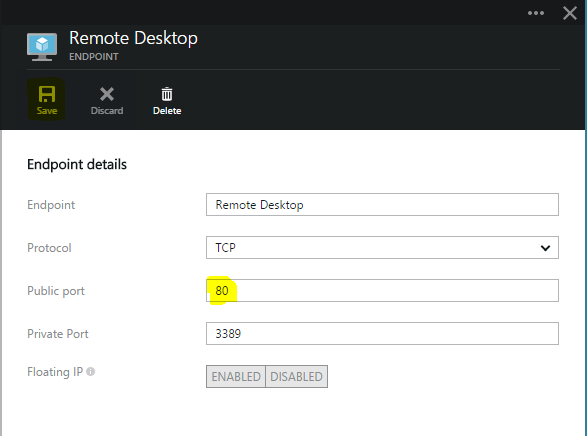Expand the Protocol dropdown chevron

click(545, 248)
